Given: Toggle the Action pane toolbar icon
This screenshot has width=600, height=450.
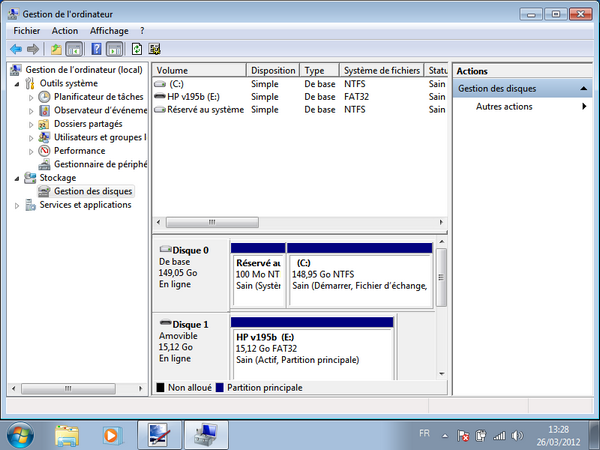Looking at the screenshot, I should (116, 48).
